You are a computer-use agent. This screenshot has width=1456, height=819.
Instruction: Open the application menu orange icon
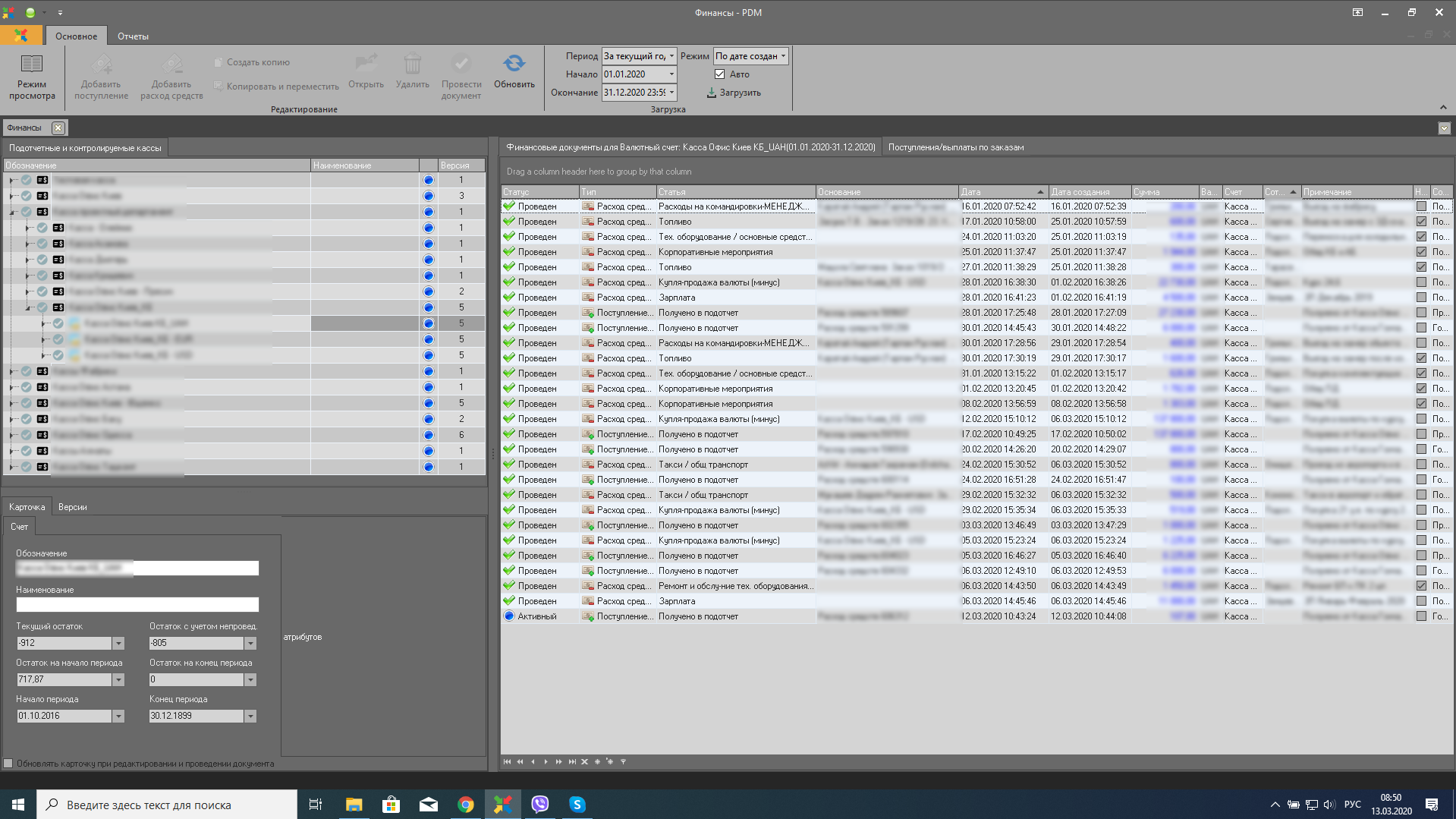21,36
